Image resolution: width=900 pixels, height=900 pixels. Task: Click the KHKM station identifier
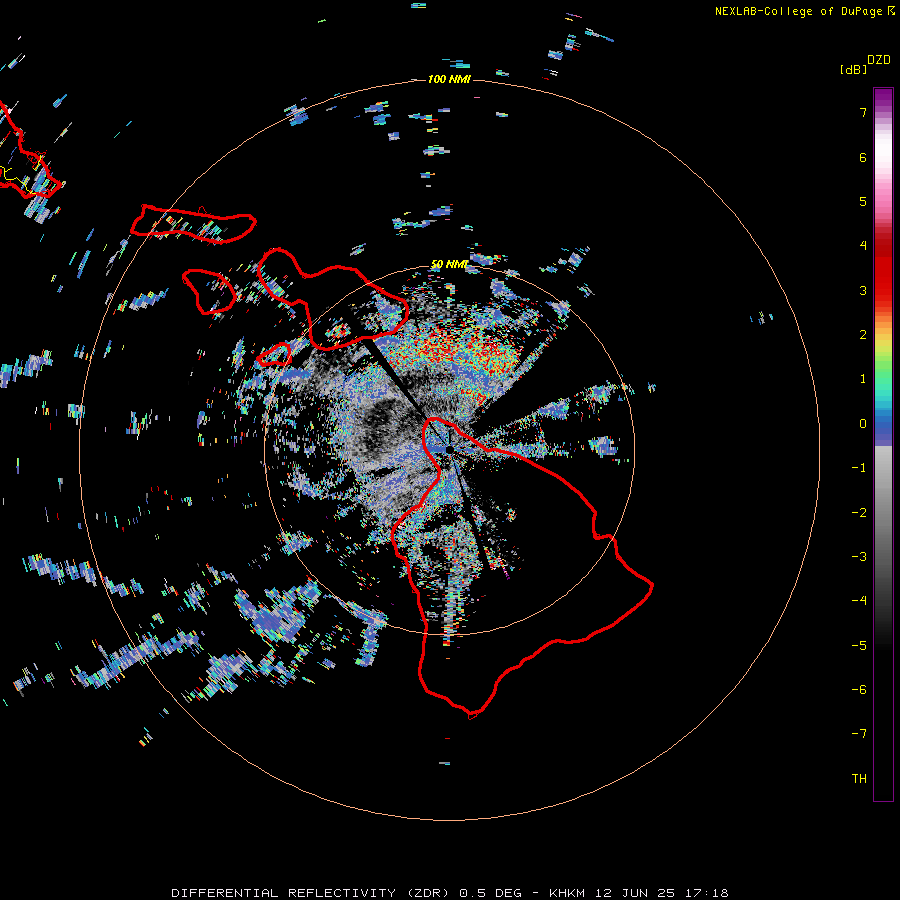(569, 893)
